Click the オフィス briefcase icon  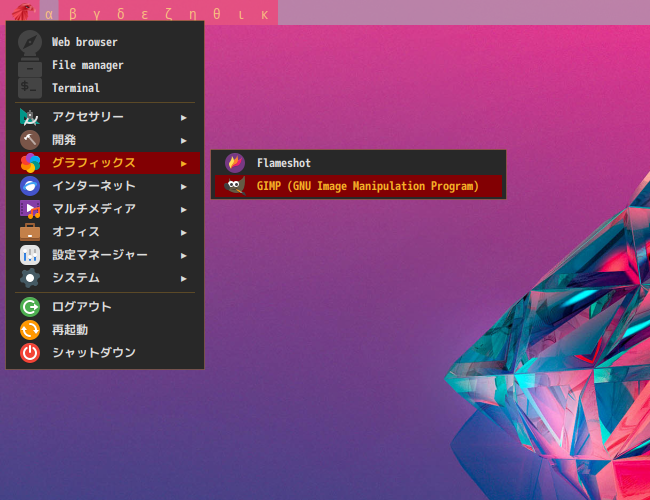point(30,232)
